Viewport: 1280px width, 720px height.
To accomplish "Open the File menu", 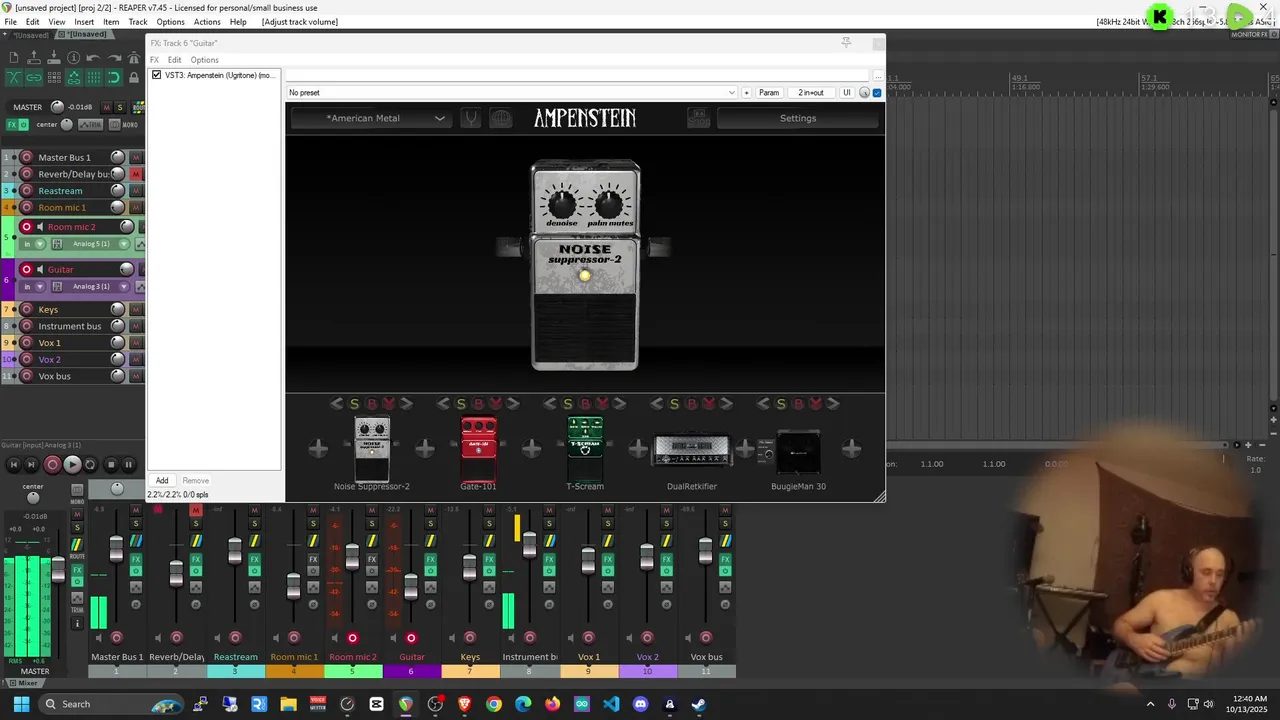I will click(10, 22).
